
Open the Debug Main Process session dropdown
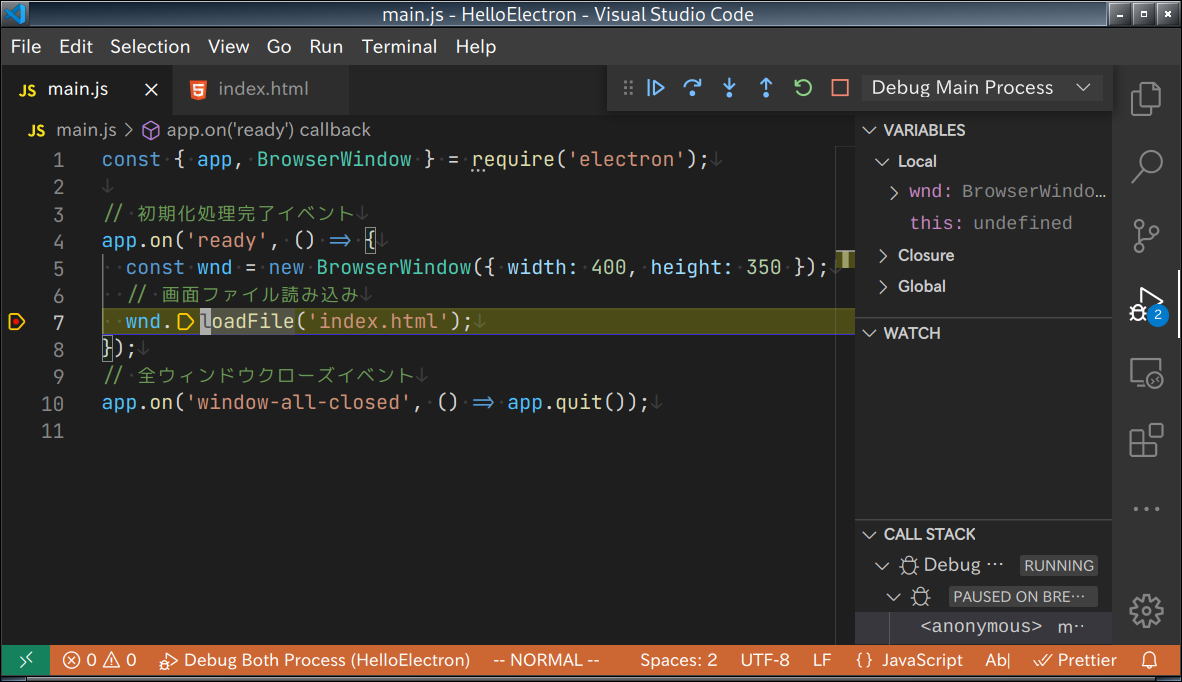[x=981, y=88]
